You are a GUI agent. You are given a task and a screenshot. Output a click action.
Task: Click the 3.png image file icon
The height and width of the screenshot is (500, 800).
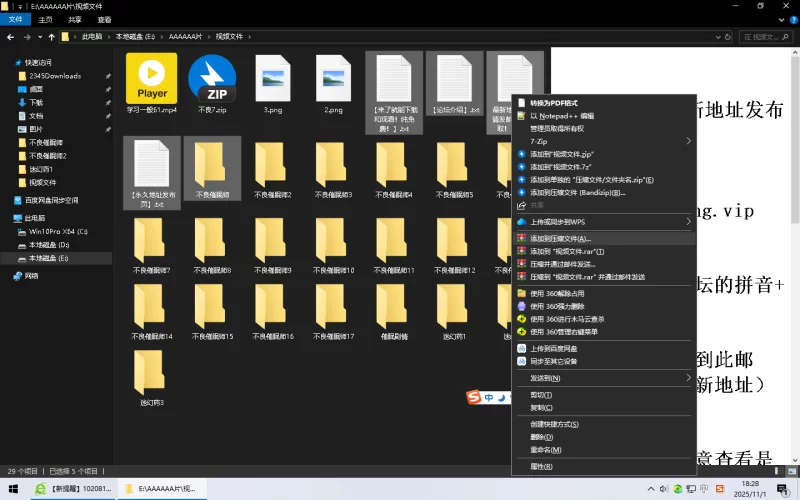point(273,78)
